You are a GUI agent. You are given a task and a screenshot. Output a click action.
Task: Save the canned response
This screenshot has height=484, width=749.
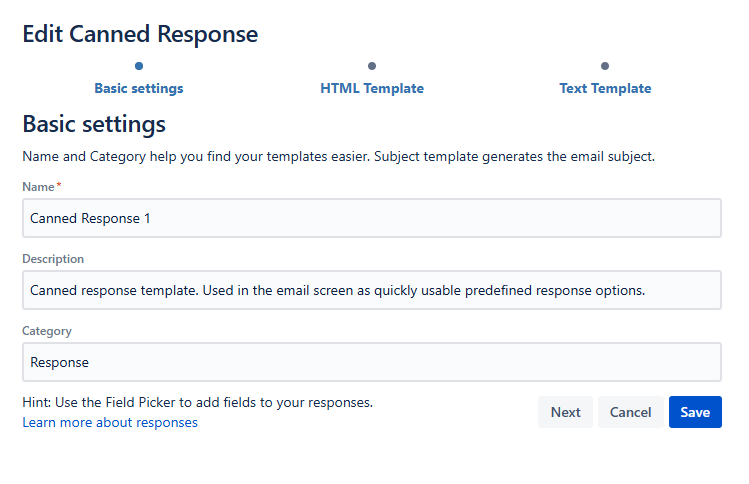click(695, 412)
